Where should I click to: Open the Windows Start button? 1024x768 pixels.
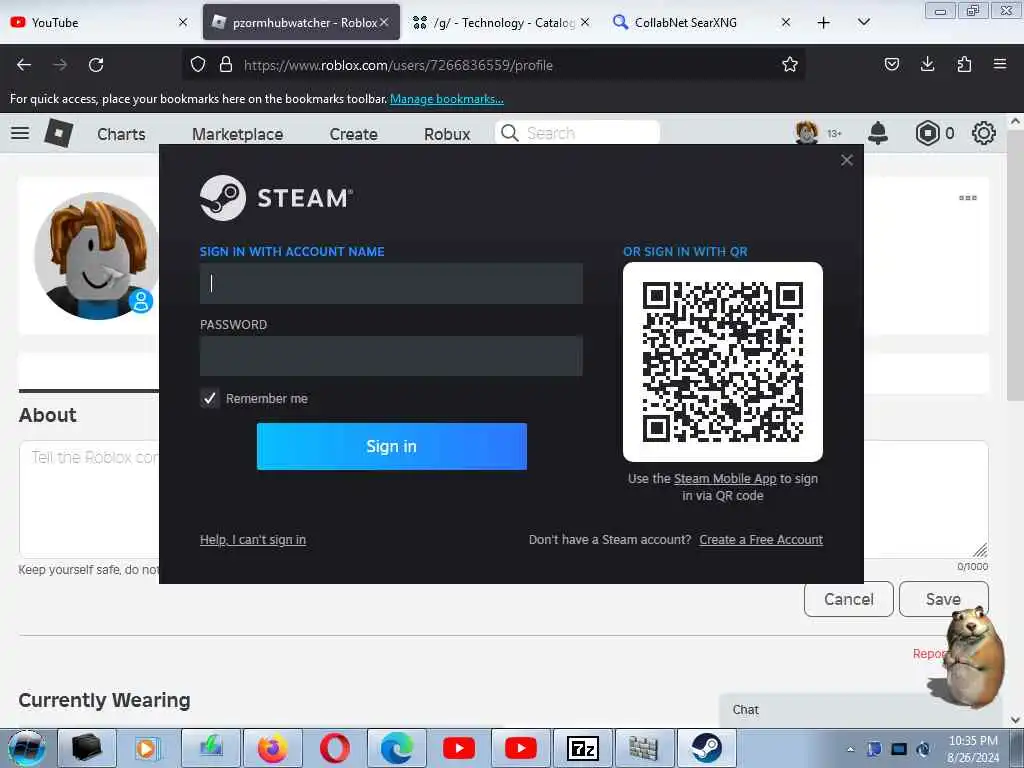26,748
